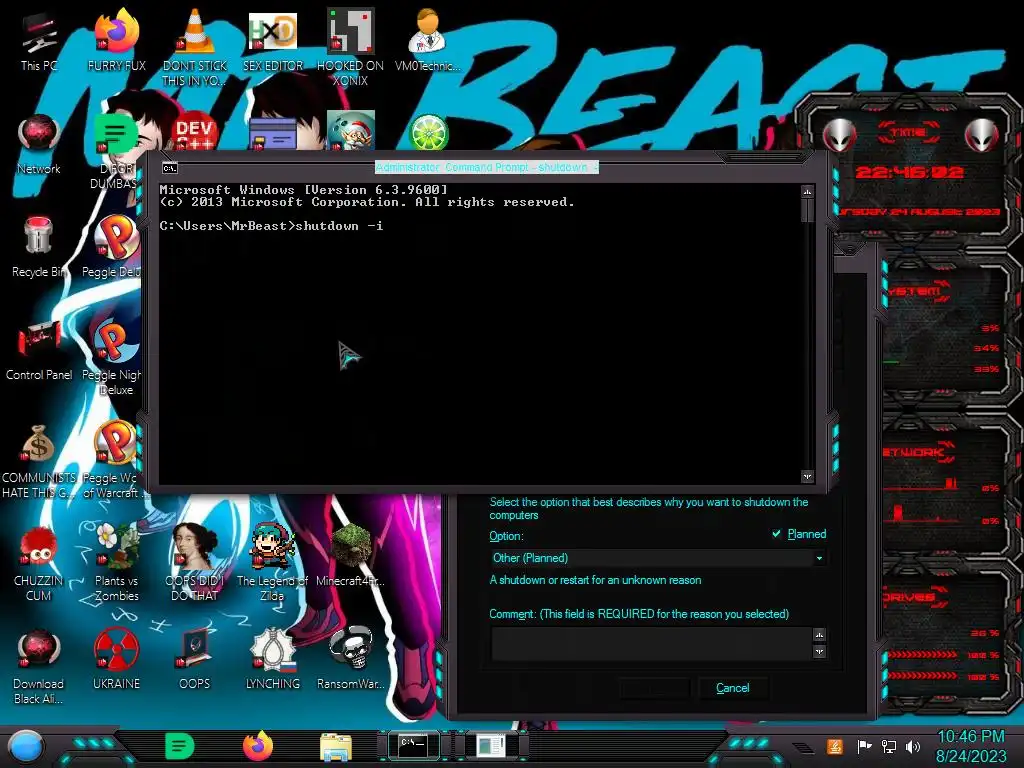Click the Command Prompt scroll up arrow
The width and height of the screenshot is (1024, 768).
tap(808, 192)
